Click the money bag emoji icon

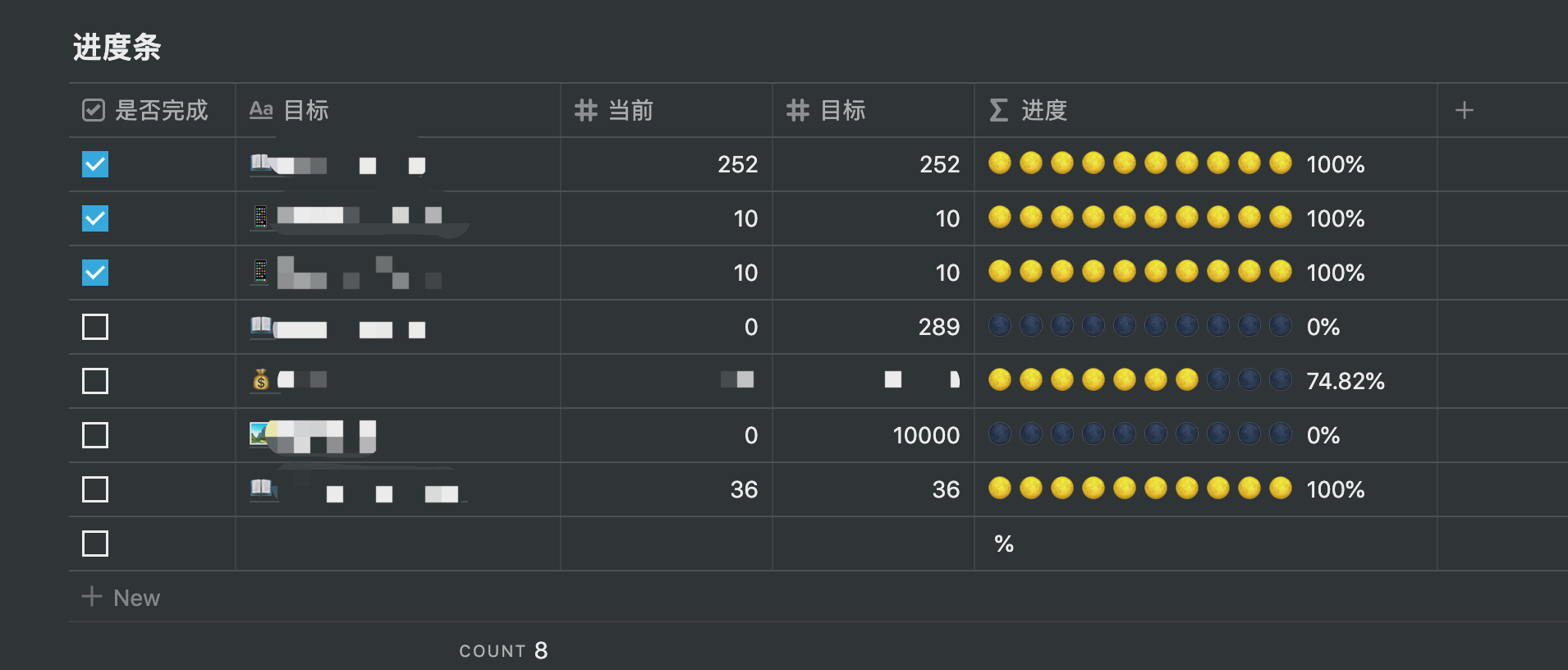click(x=261, y=379)
